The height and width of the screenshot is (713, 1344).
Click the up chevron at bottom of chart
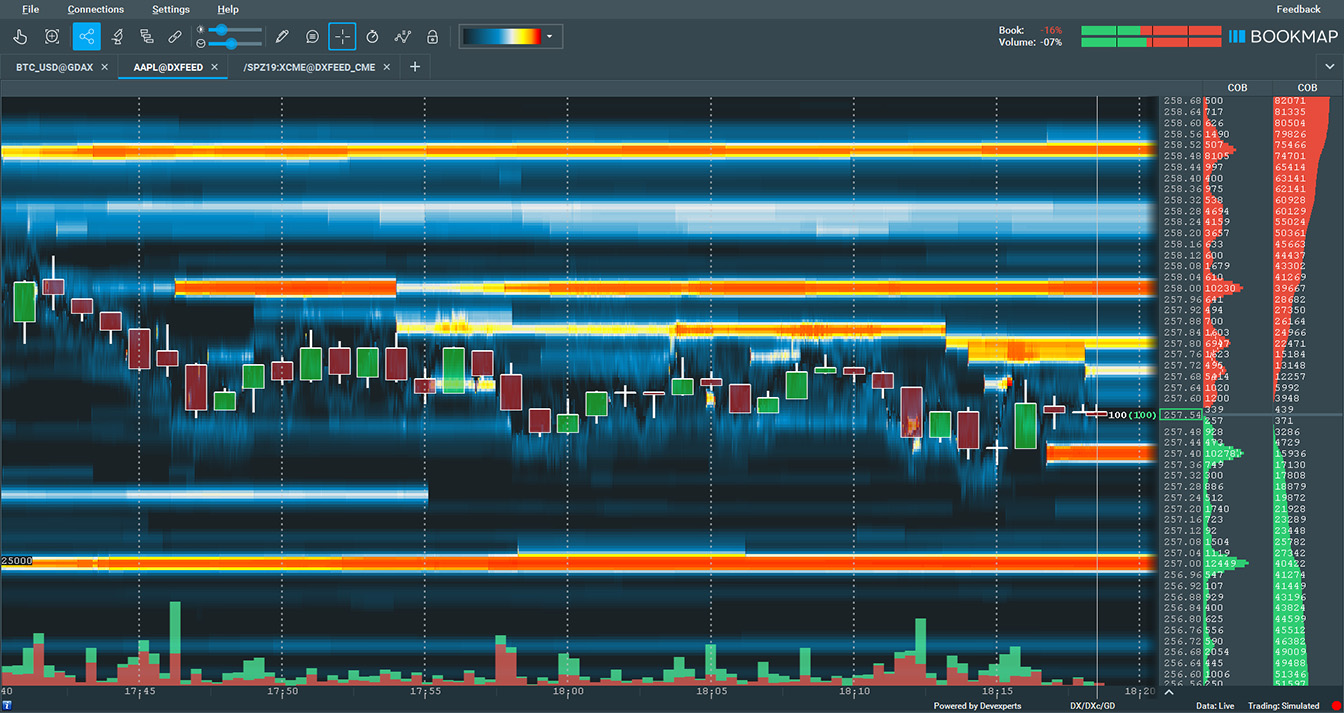pyautogui.click(x=1168, y=691)
